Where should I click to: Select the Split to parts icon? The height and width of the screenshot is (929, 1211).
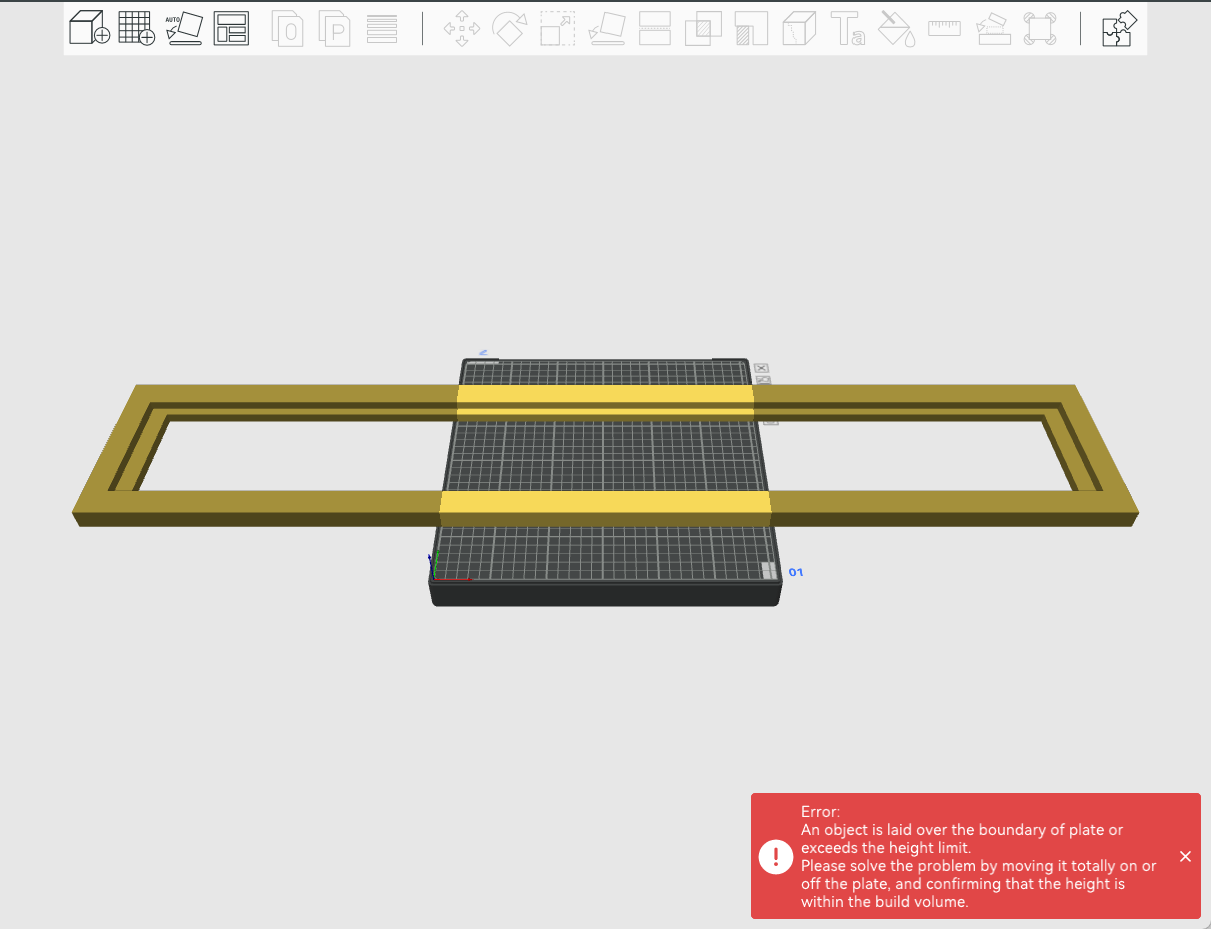point(336,29)
